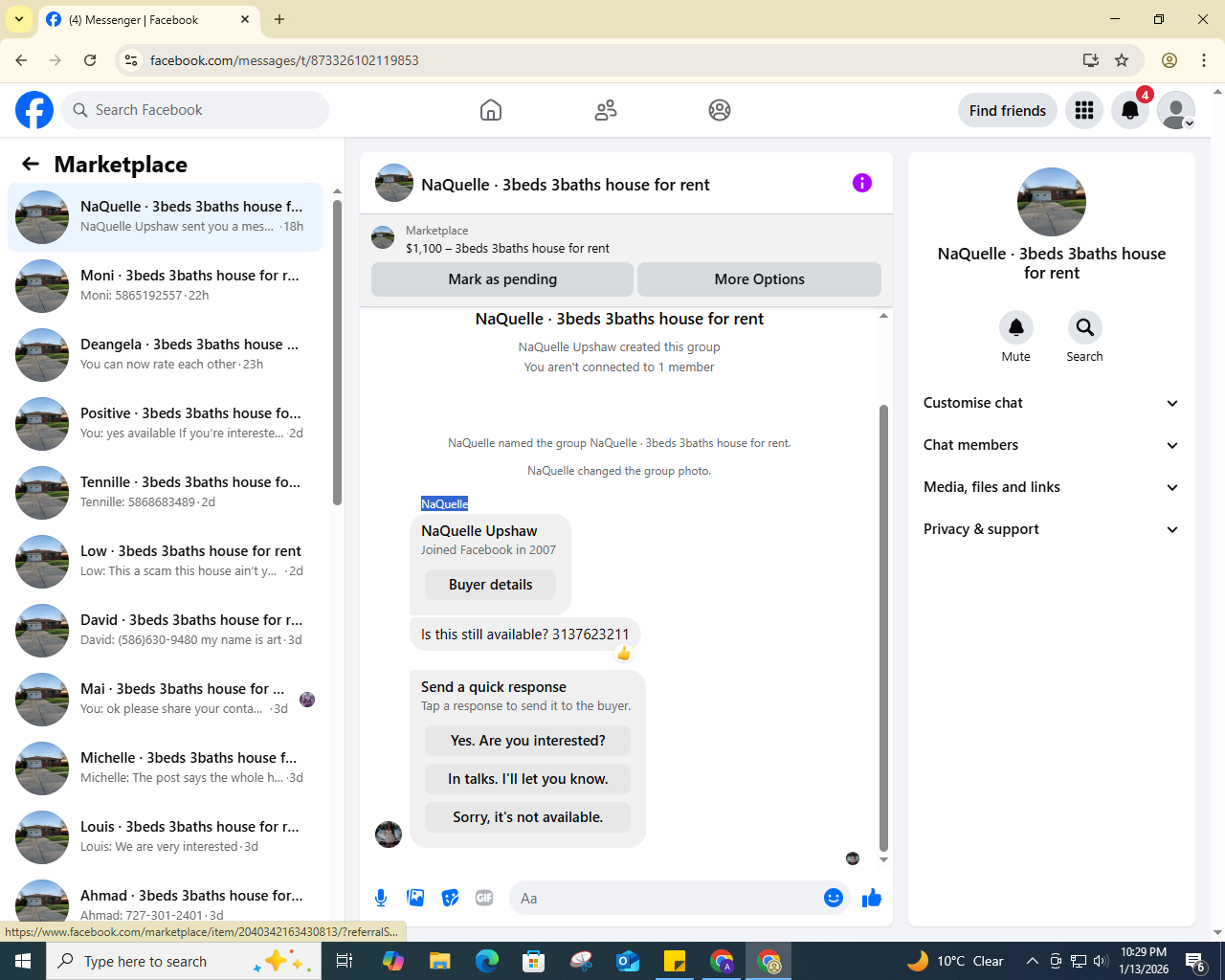Send quick reply 'Yes. Are you interested?'
1225x980 pixels.
pos(528,741)
